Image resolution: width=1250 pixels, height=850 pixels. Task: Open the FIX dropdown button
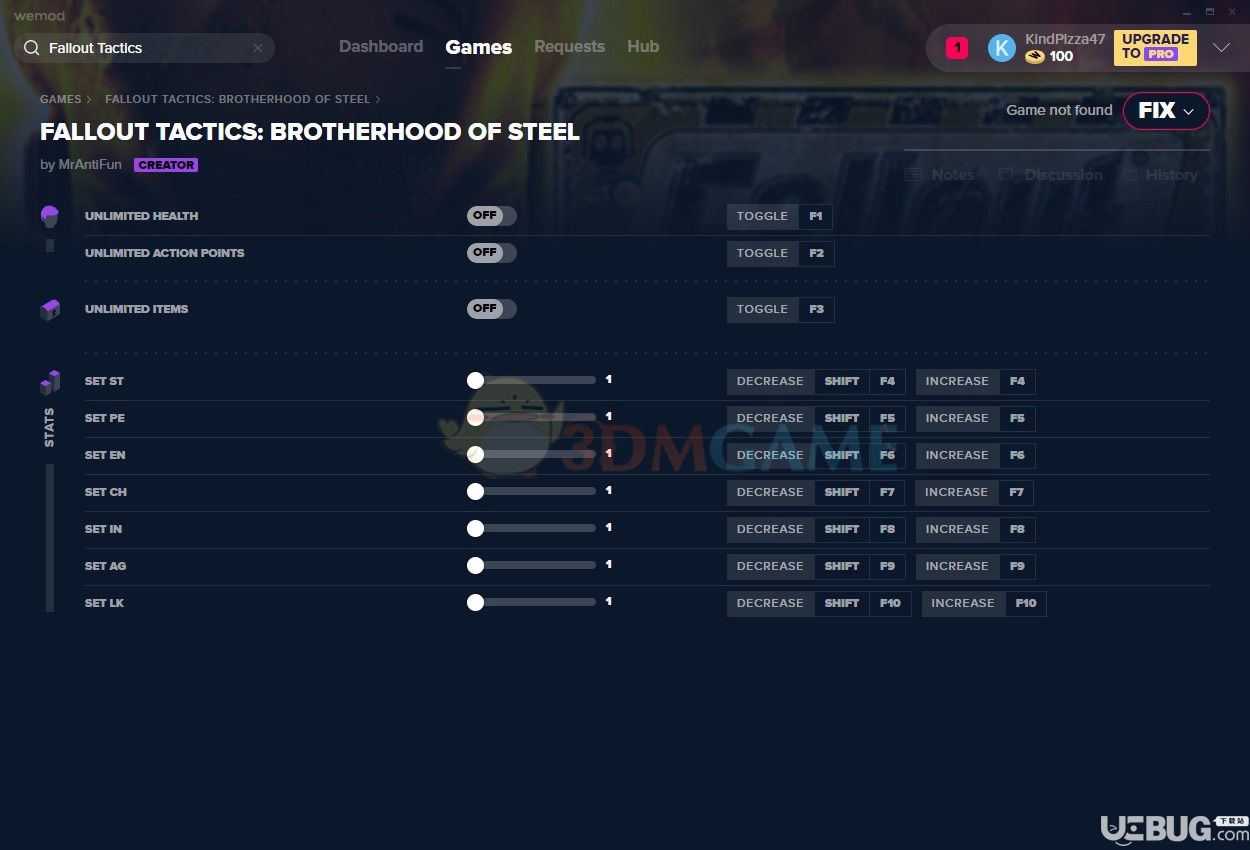(1166, 111)
